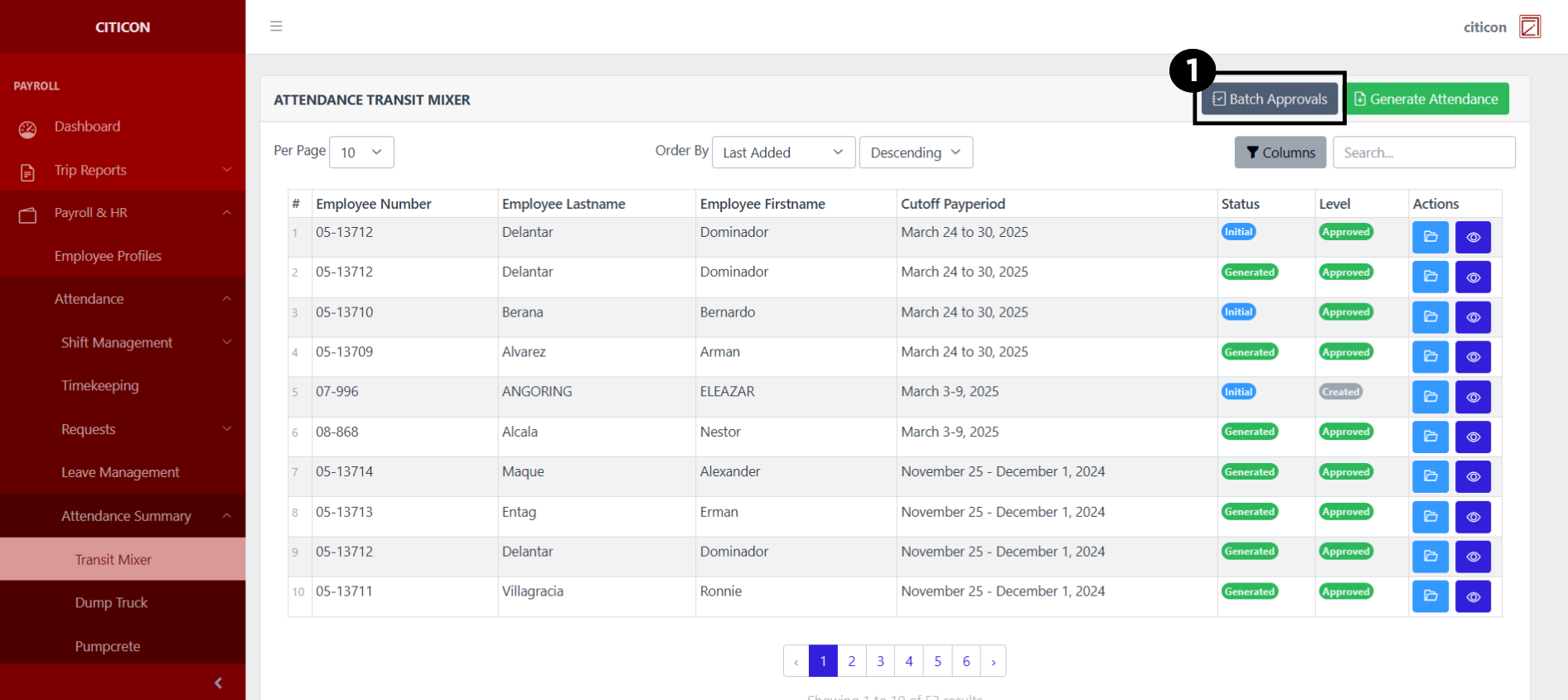This screenshot has height=700, width=1568.
Task: Click eye view icon for Alvarez row
Action: click(1473, 357)
